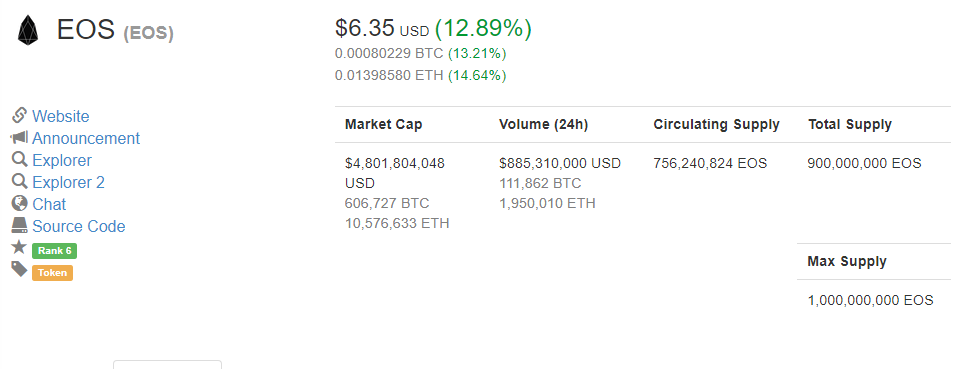
Task: Click the tag icon next to Token
Action: [19, 269]
